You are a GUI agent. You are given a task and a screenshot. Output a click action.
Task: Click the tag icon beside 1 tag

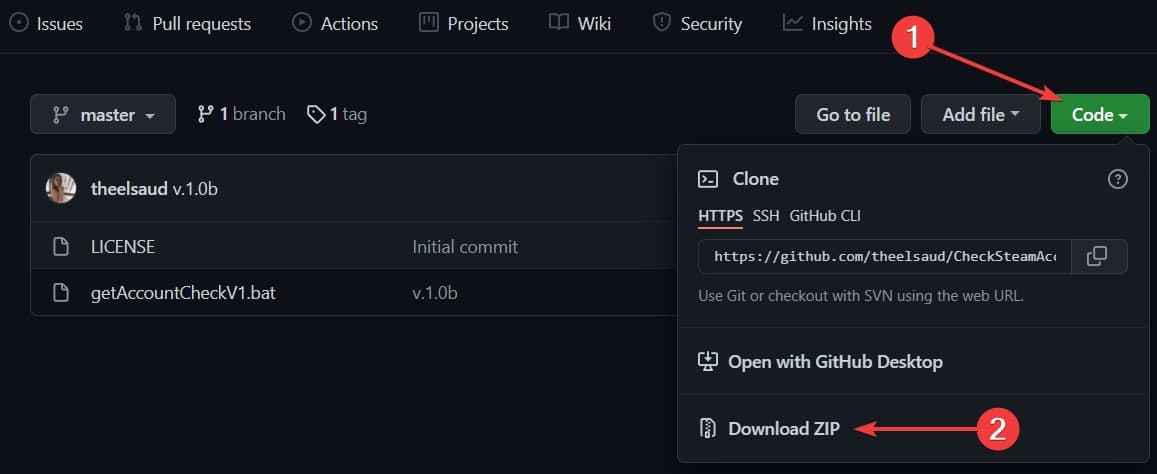tap(316, 114)
